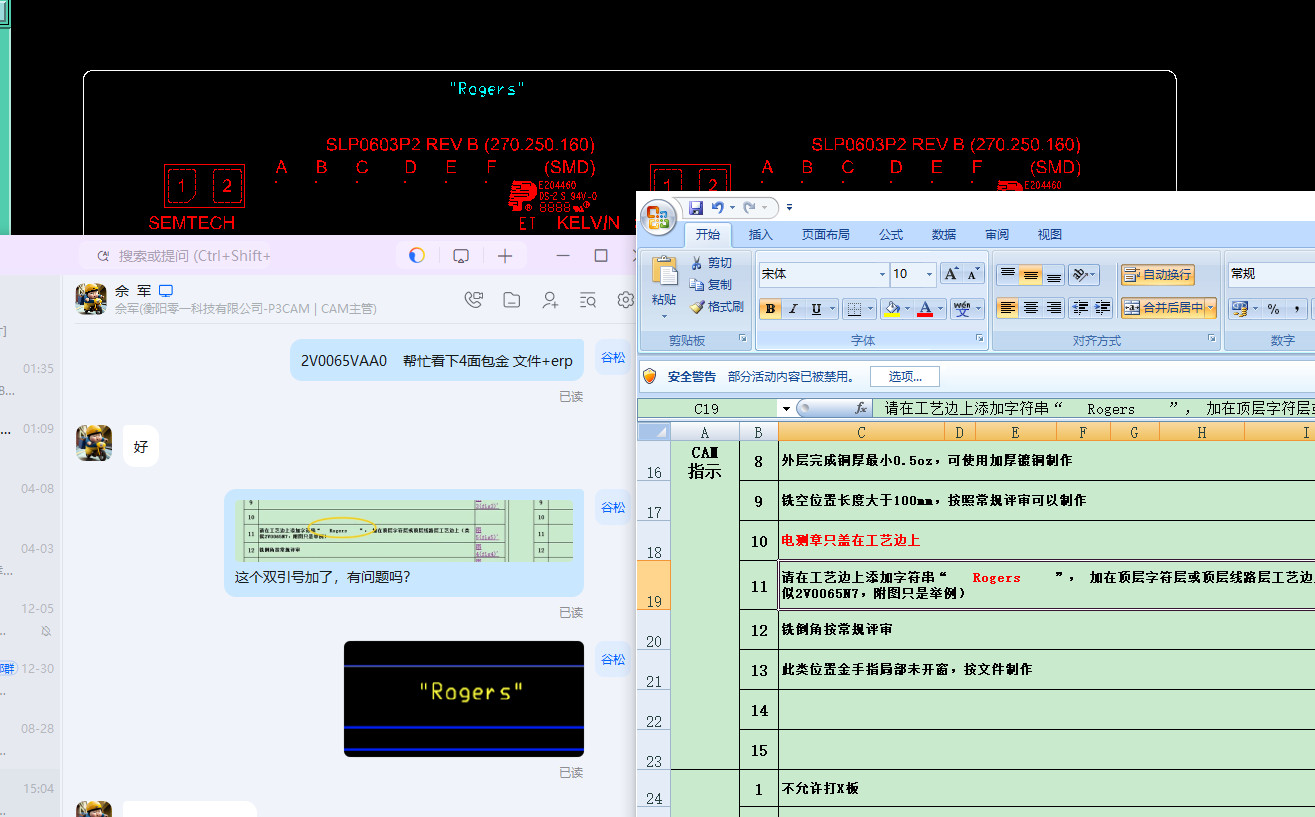1315x817 pixels.
Task: Toggle 合并后居中 merge and center
Action: tap(1162, 308)
